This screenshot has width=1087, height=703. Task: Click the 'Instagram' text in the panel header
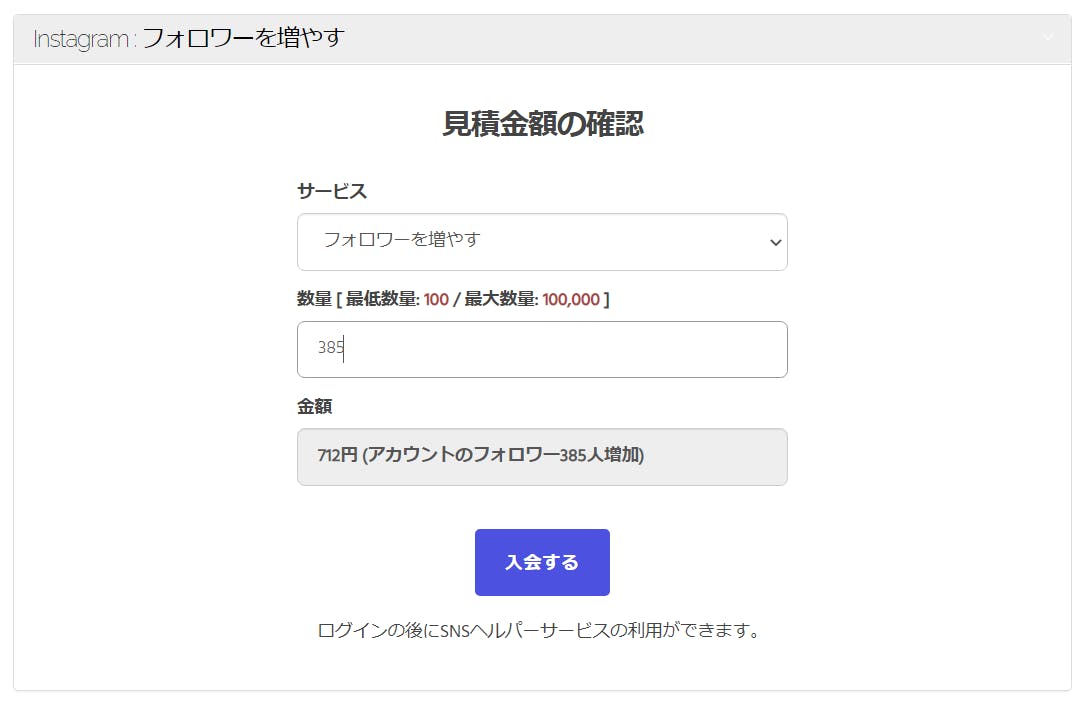click(81, 39)
